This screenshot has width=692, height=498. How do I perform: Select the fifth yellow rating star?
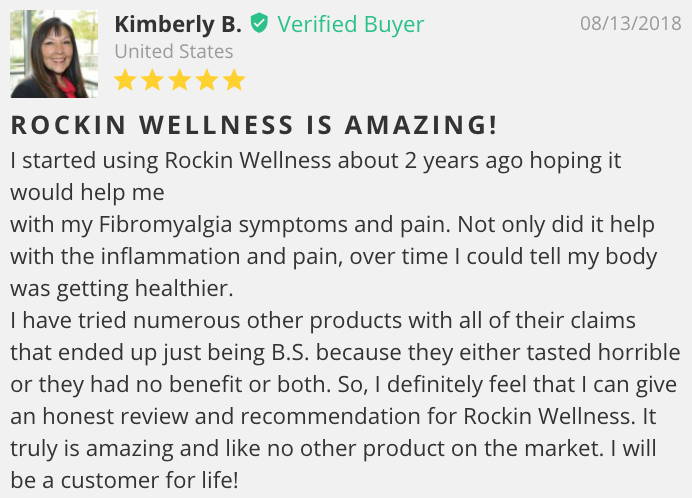pyautogui.click(x=234, y=80)
